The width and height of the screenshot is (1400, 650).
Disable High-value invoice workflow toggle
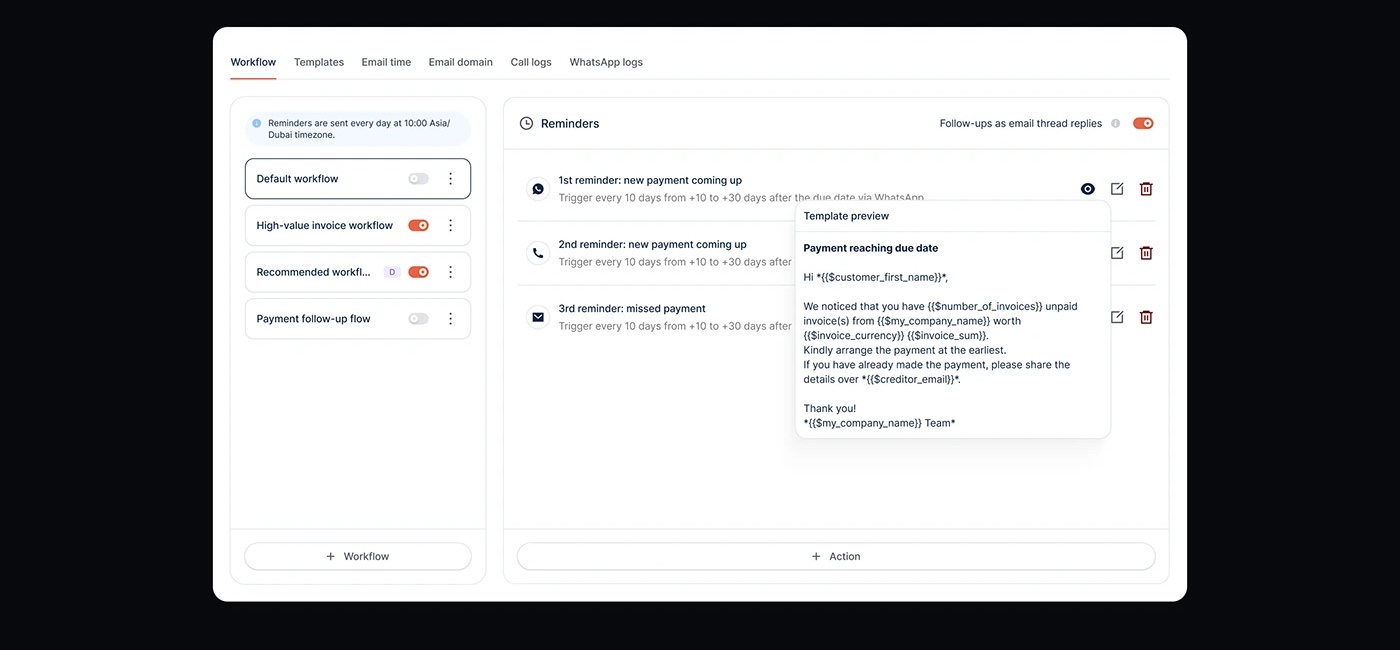(418, 226)
